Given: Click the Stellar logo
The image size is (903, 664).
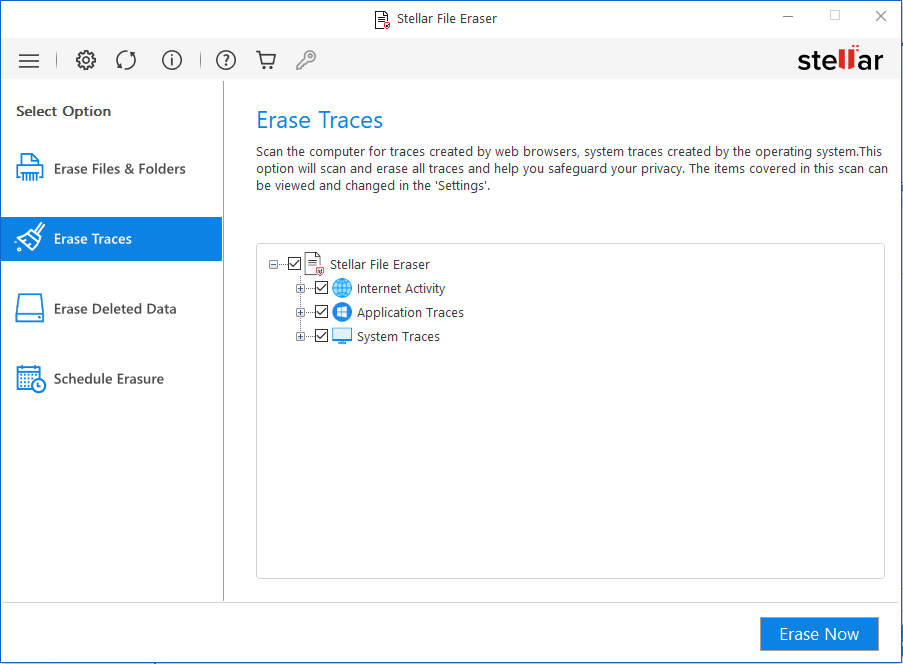Looking at the screenshot, I should pos(840,59).
